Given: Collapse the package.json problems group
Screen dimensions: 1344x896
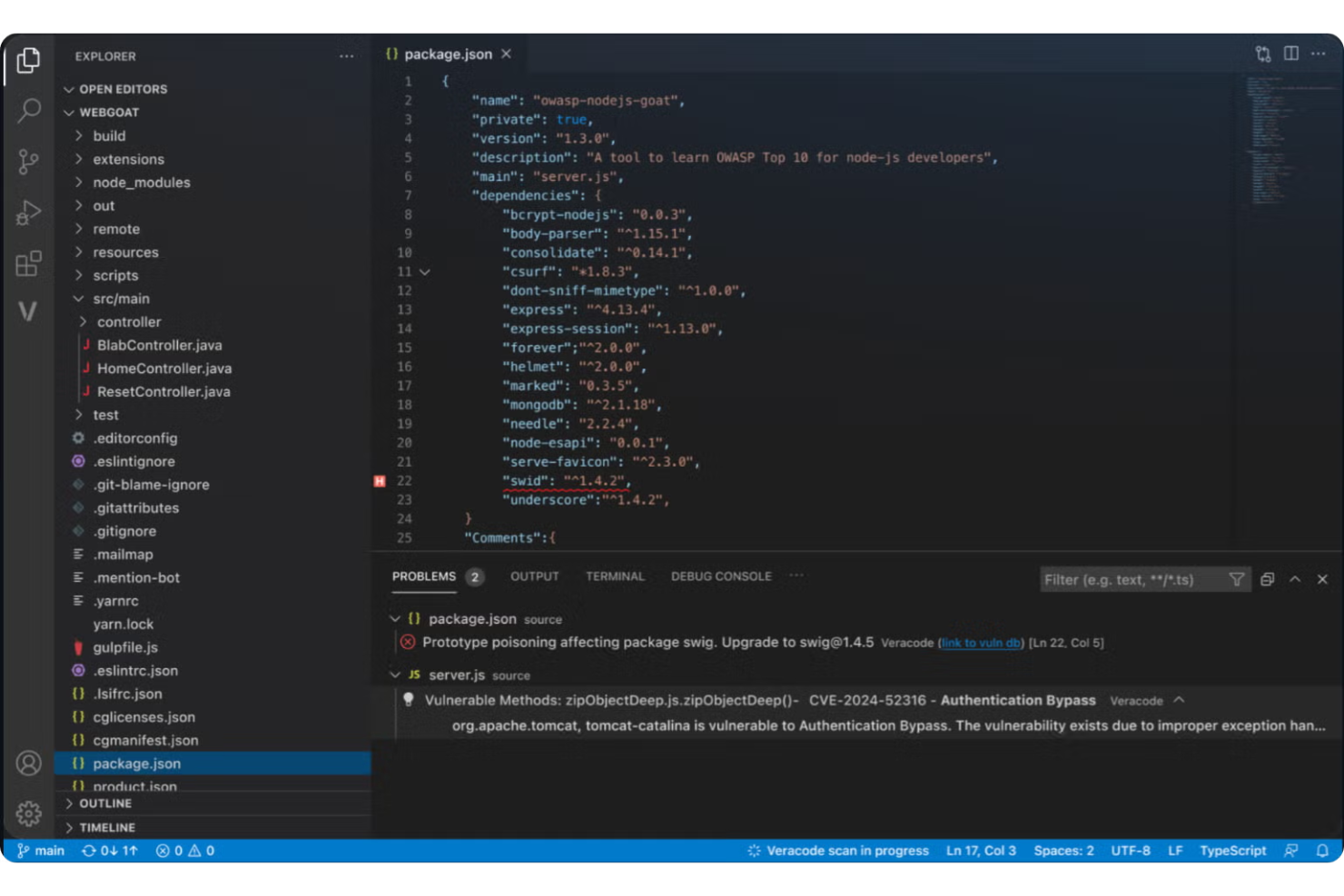Looking at the screenshot, I should [395, 618].
